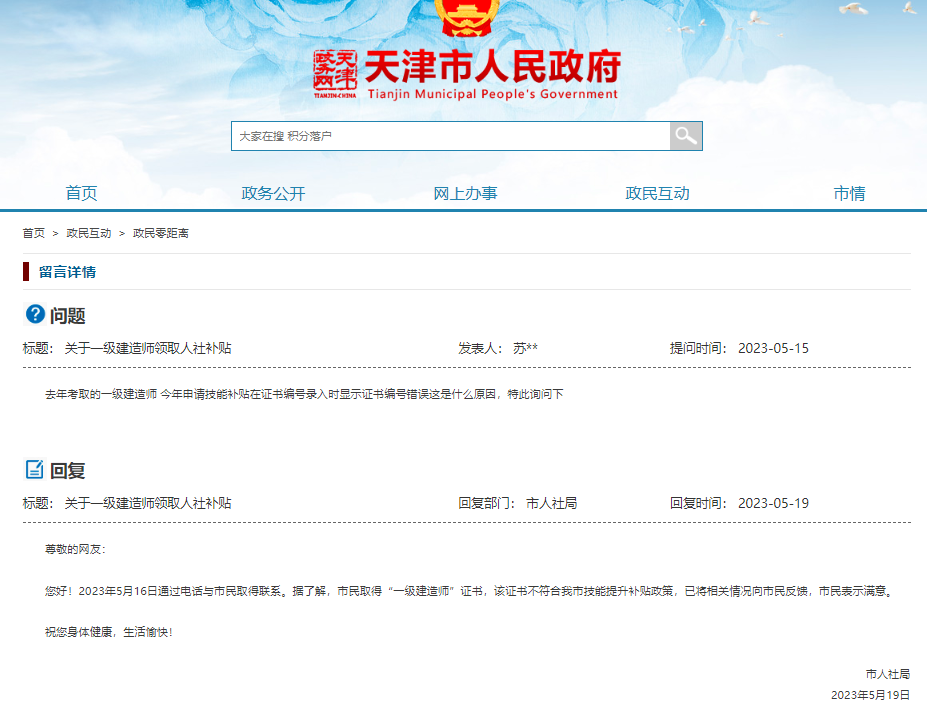927x706 pixels.
Task: Click the 政民互动 breadcrumb link
Action: [x=89, y=233]
